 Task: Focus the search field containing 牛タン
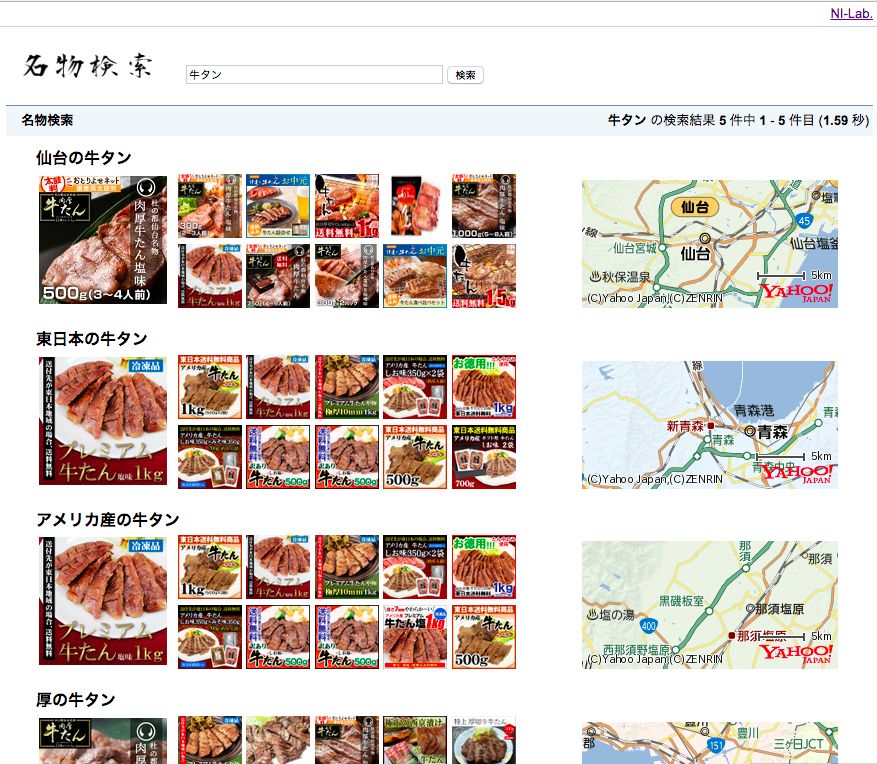(314, 74)
